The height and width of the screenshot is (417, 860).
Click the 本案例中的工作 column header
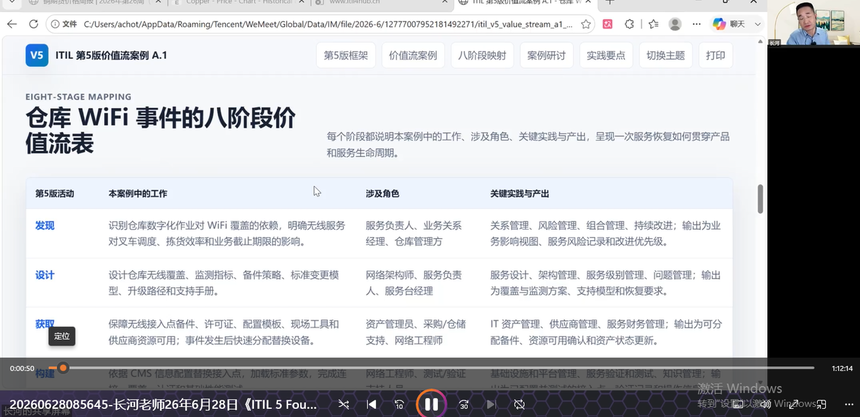coord(138,194)
